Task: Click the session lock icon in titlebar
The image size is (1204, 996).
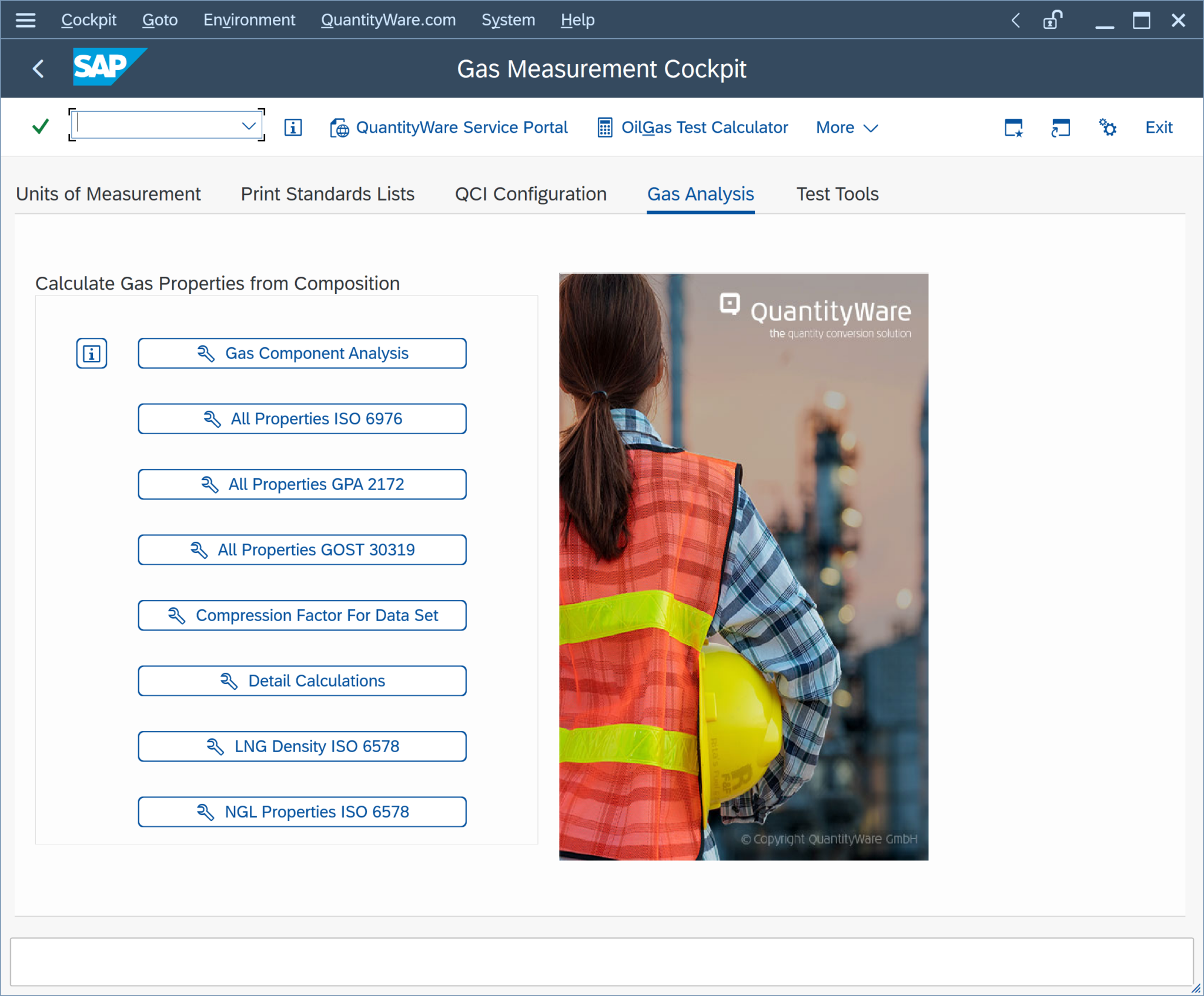Action: coord(1052,19)
